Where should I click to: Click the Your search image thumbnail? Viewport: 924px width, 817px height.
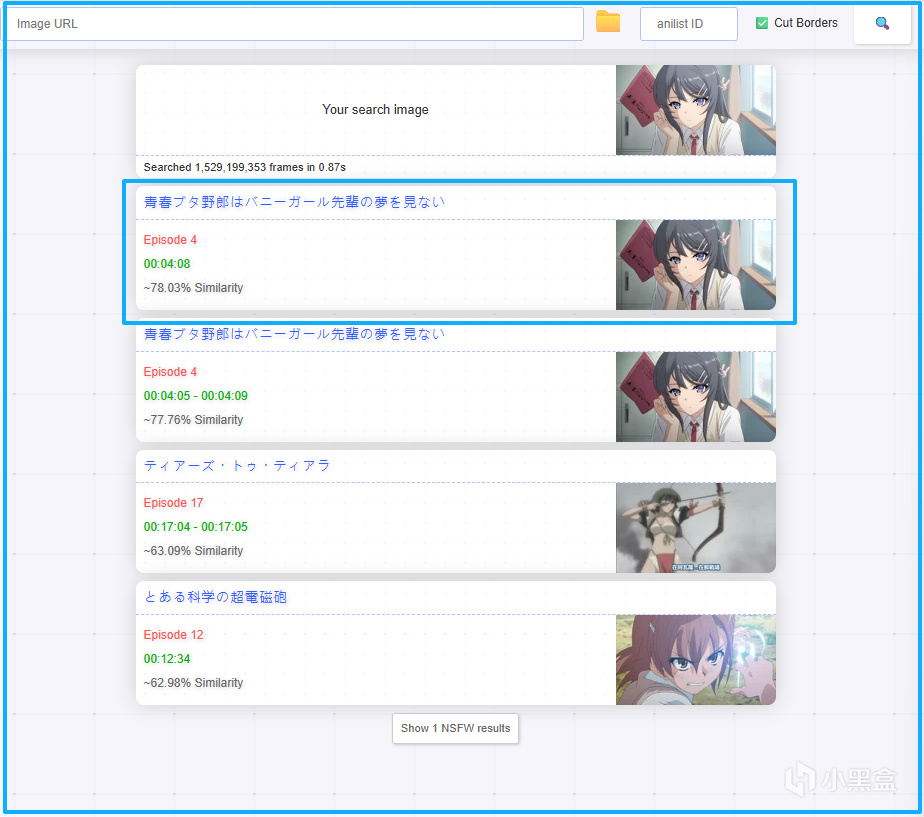point(695,110)
